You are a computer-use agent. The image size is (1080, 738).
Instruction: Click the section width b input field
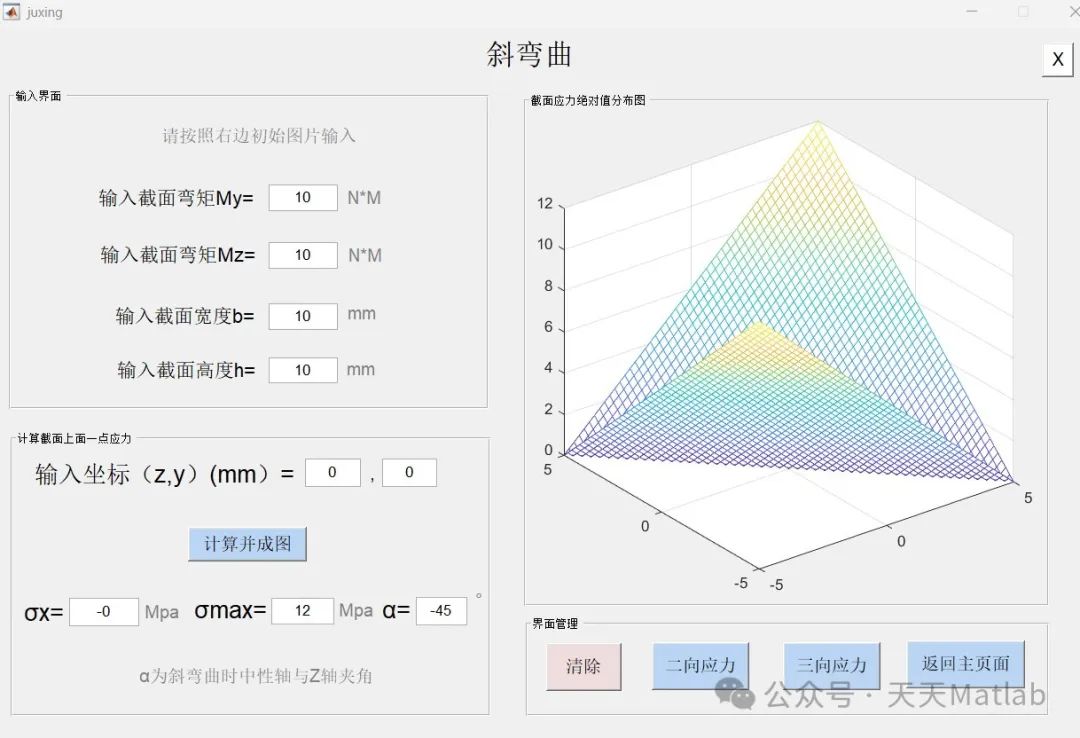pos(303,316)
